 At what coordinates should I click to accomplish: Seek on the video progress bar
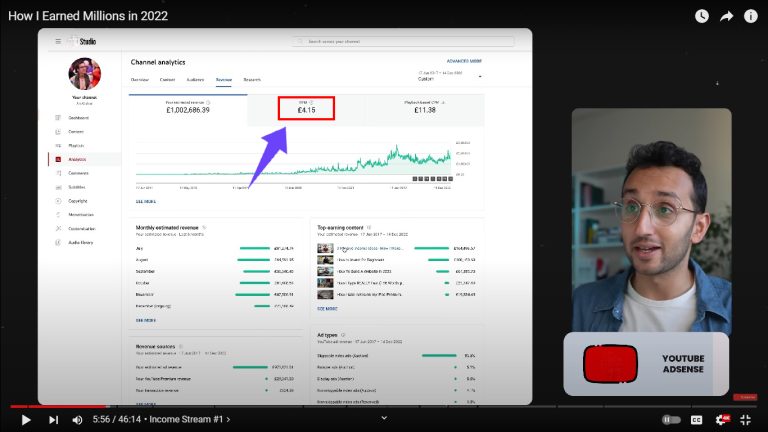(x=384, y=406)
